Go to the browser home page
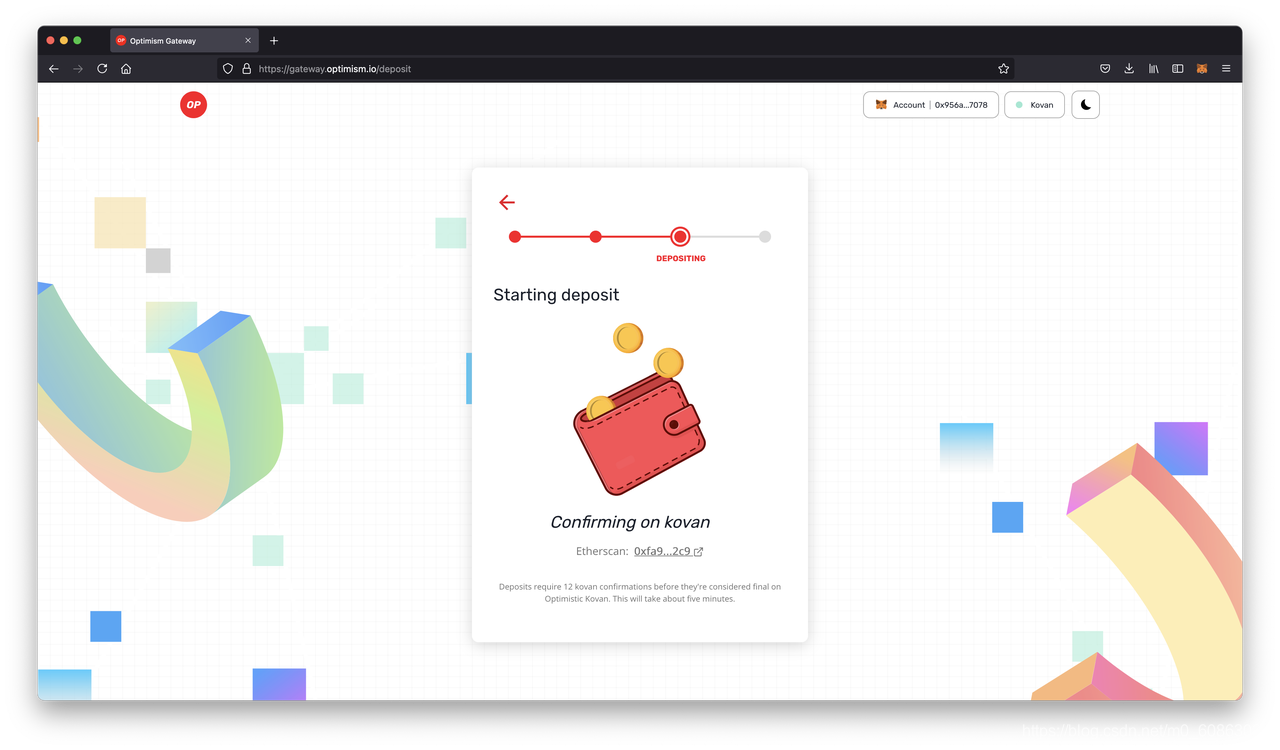Viewport: 1280px width, 750px height. click(x=126, y=69)
